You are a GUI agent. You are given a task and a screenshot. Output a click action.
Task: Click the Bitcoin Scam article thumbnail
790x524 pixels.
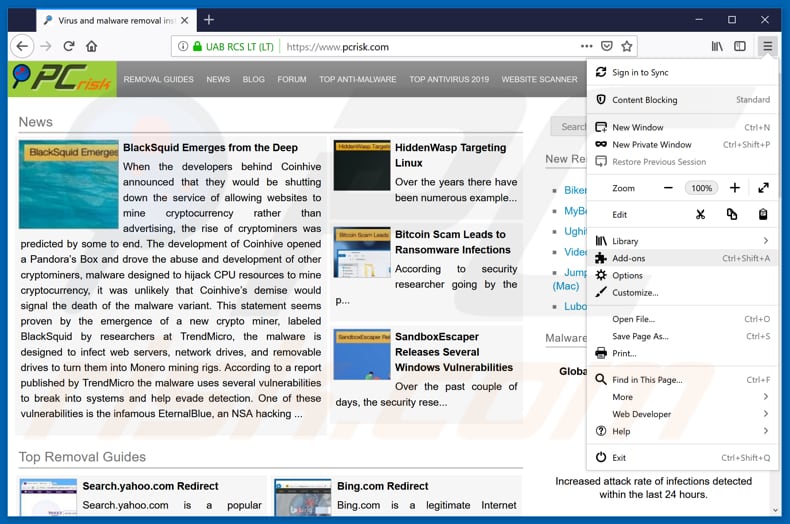click(362, 252)
